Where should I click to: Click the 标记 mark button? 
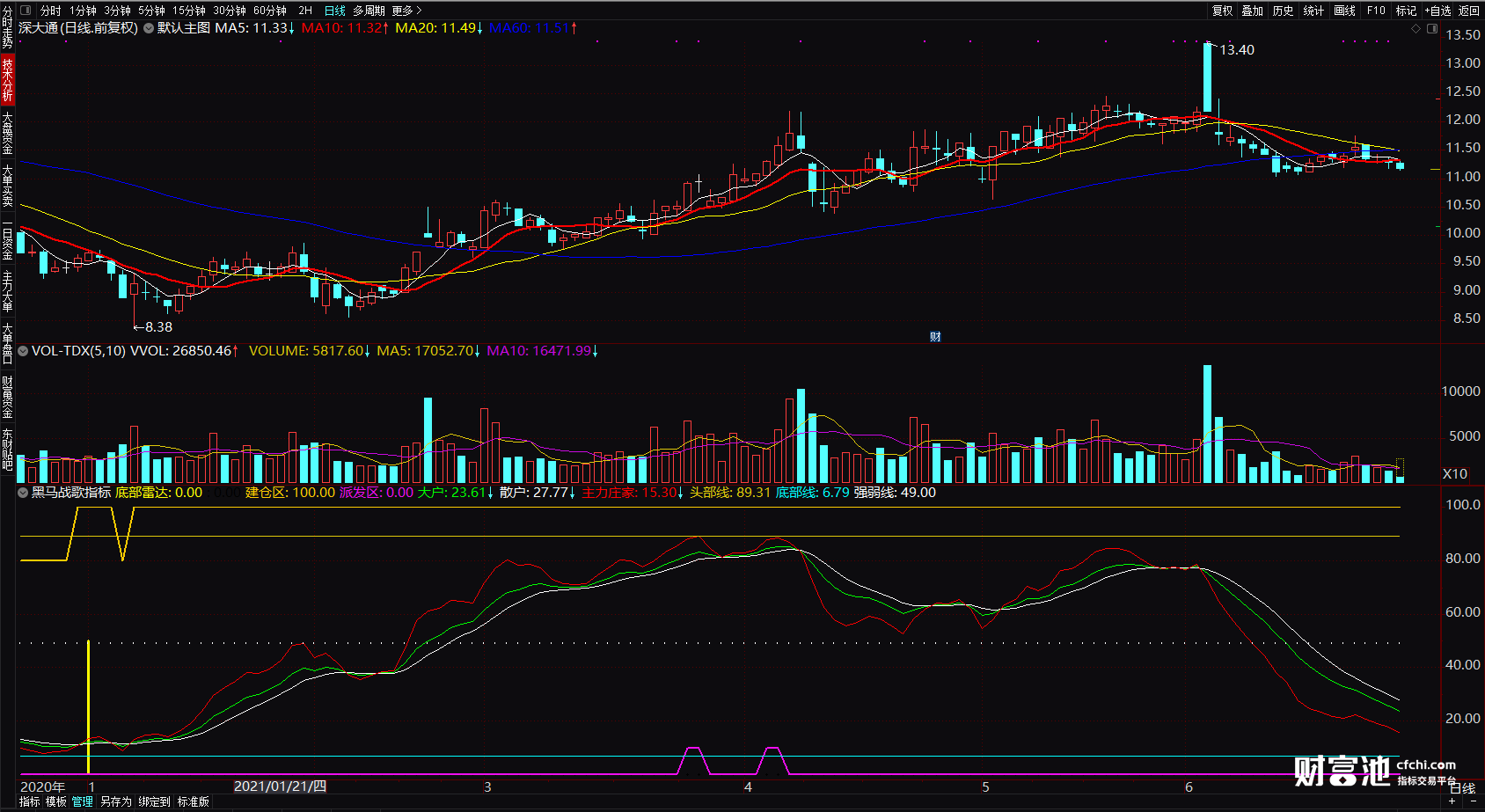coord(1406,11)
